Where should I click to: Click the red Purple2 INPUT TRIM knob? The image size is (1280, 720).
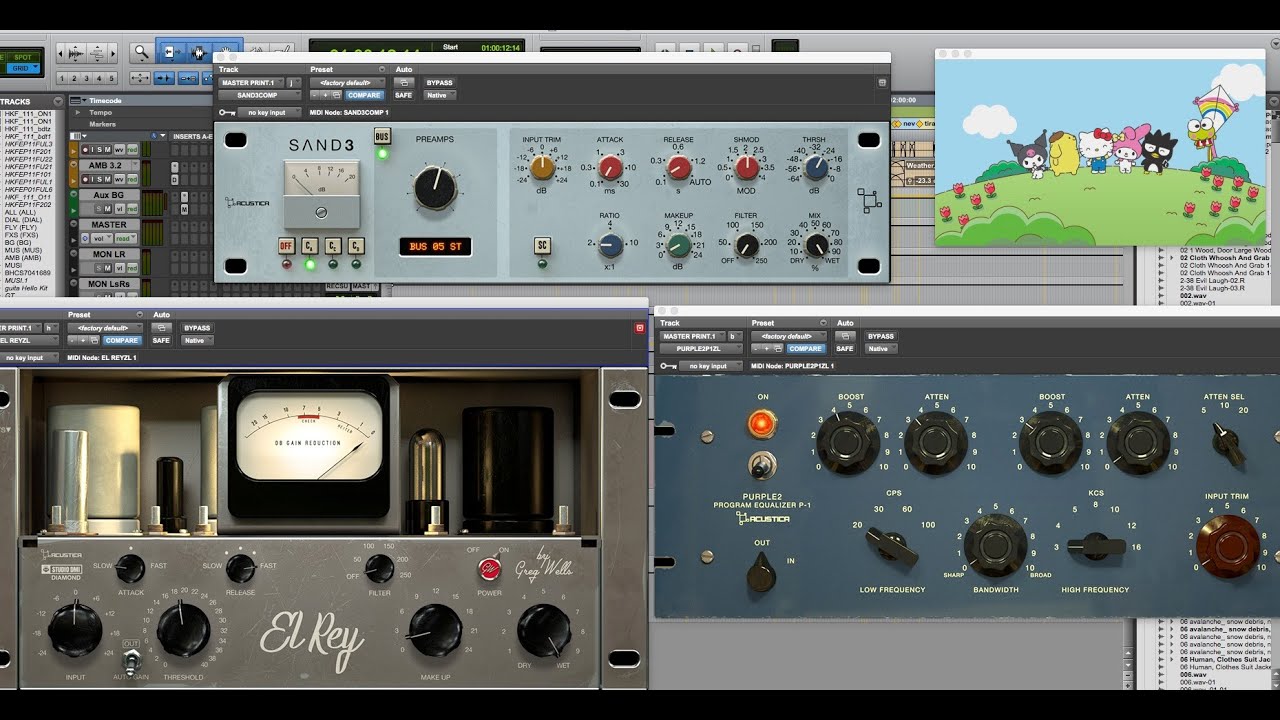[1228, 545]
